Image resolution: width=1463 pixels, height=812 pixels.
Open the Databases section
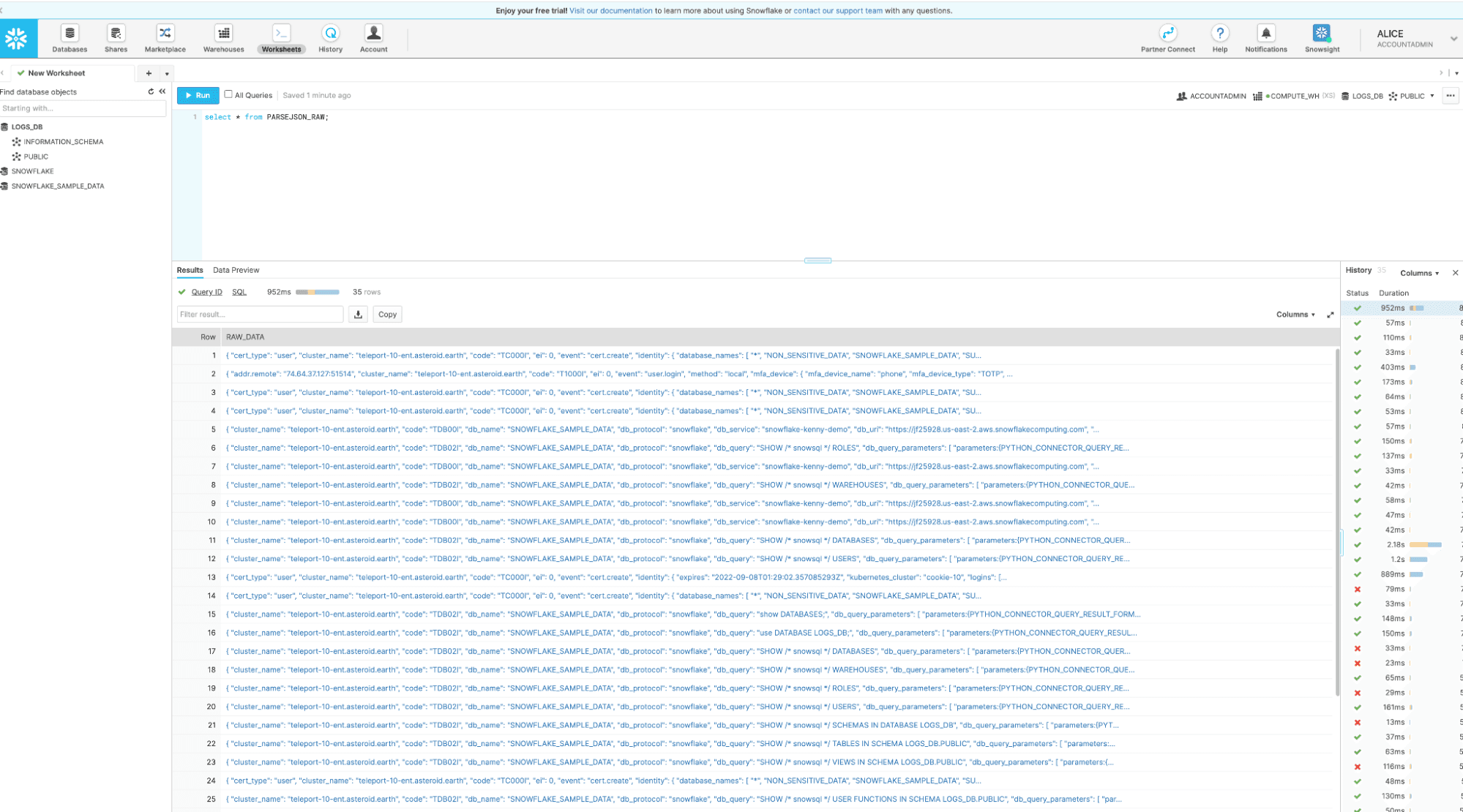(69, 38)
